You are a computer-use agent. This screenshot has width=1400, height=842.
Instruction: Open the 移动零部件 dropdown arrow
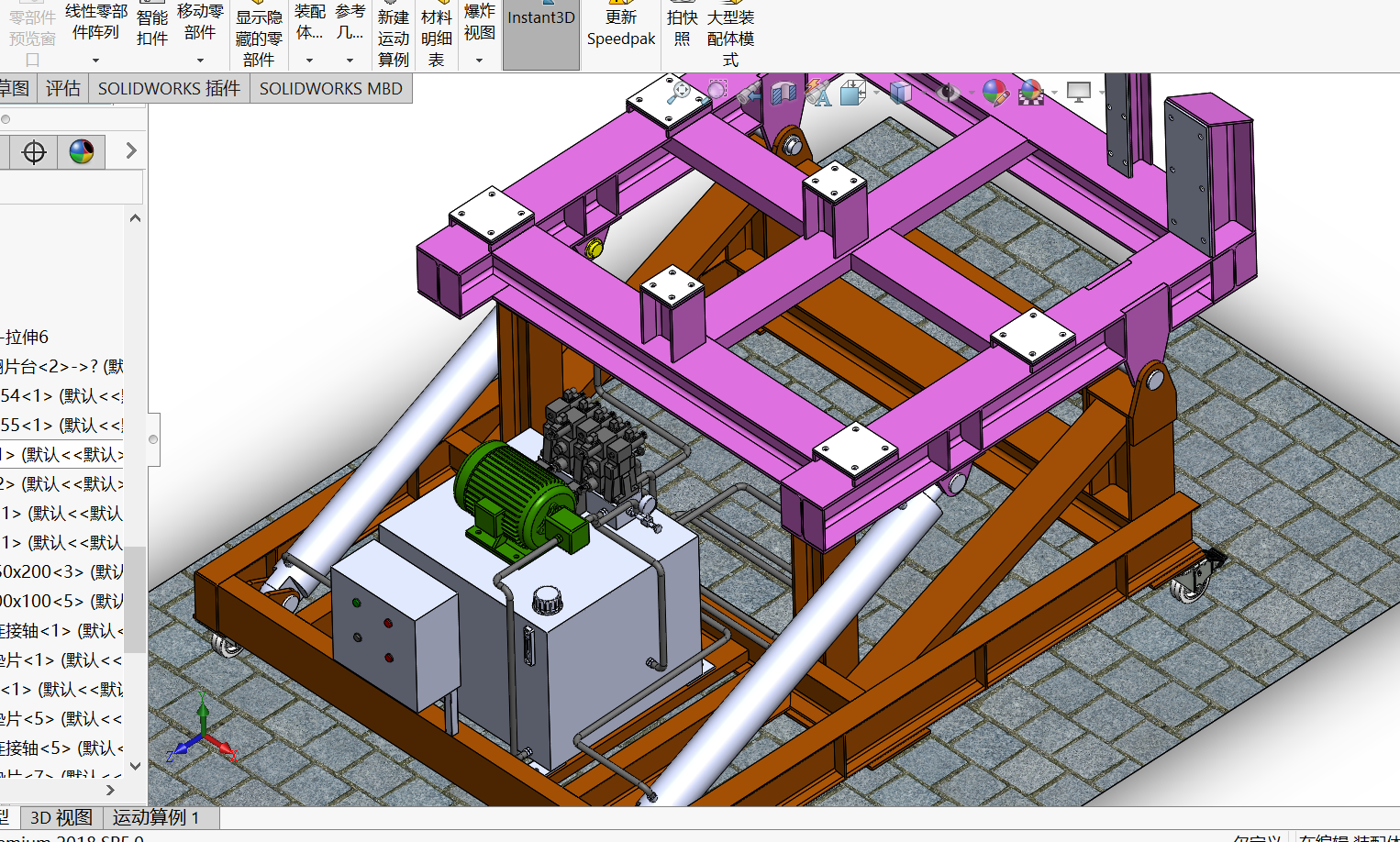200,61
